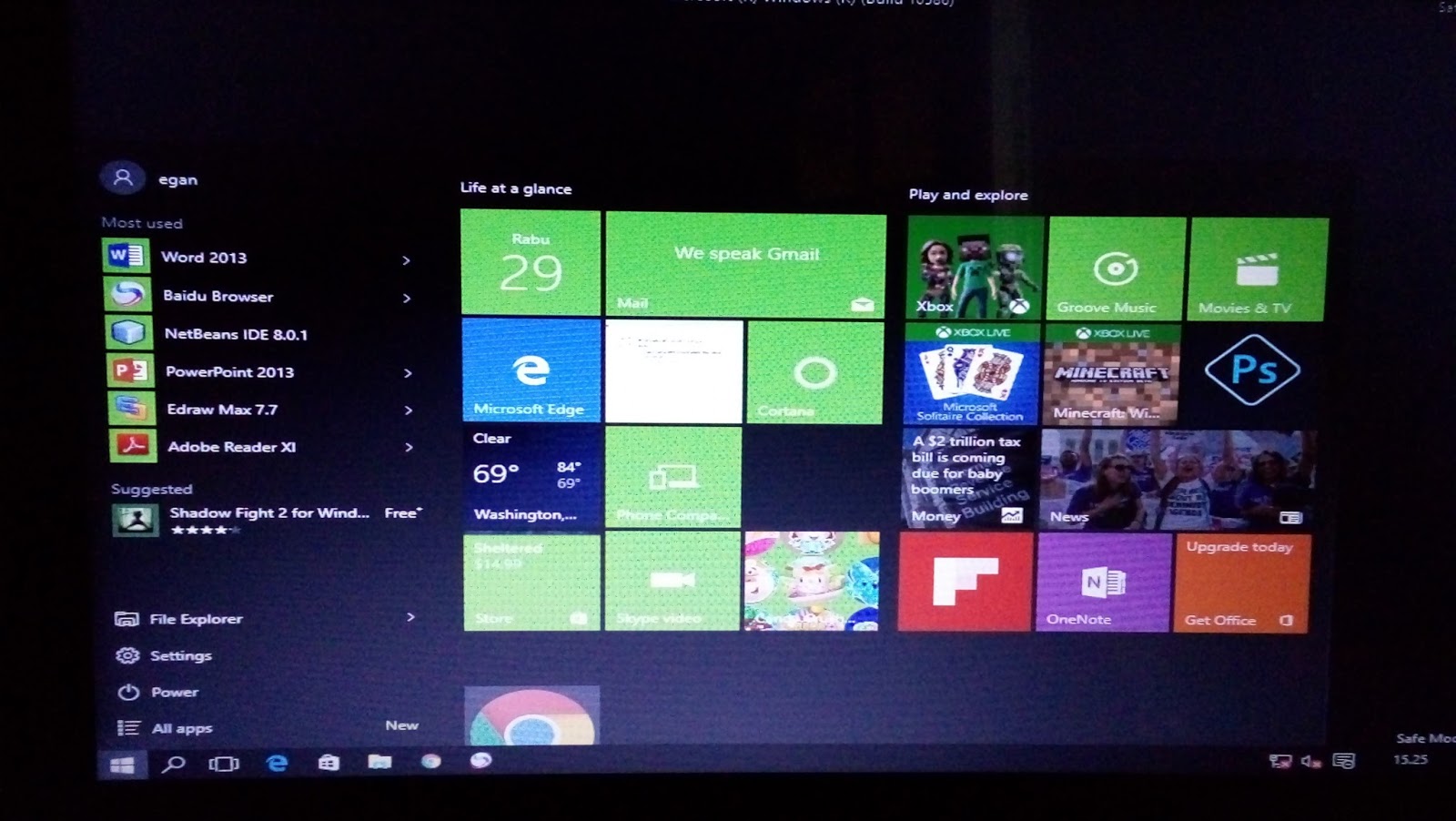Open the News tile with crowd photo

coord(1178,480)
